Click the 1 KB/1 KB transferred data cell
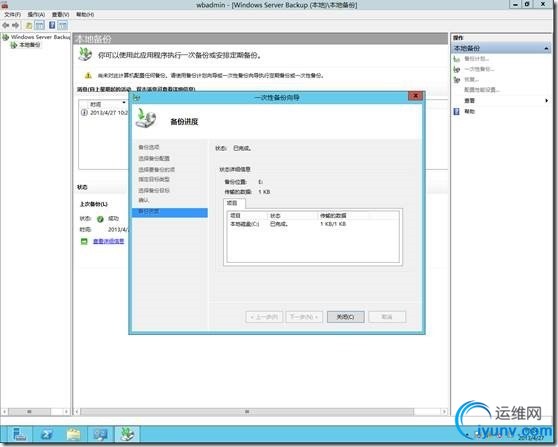This screenshot has width=558, height=447. pos(333,224)
